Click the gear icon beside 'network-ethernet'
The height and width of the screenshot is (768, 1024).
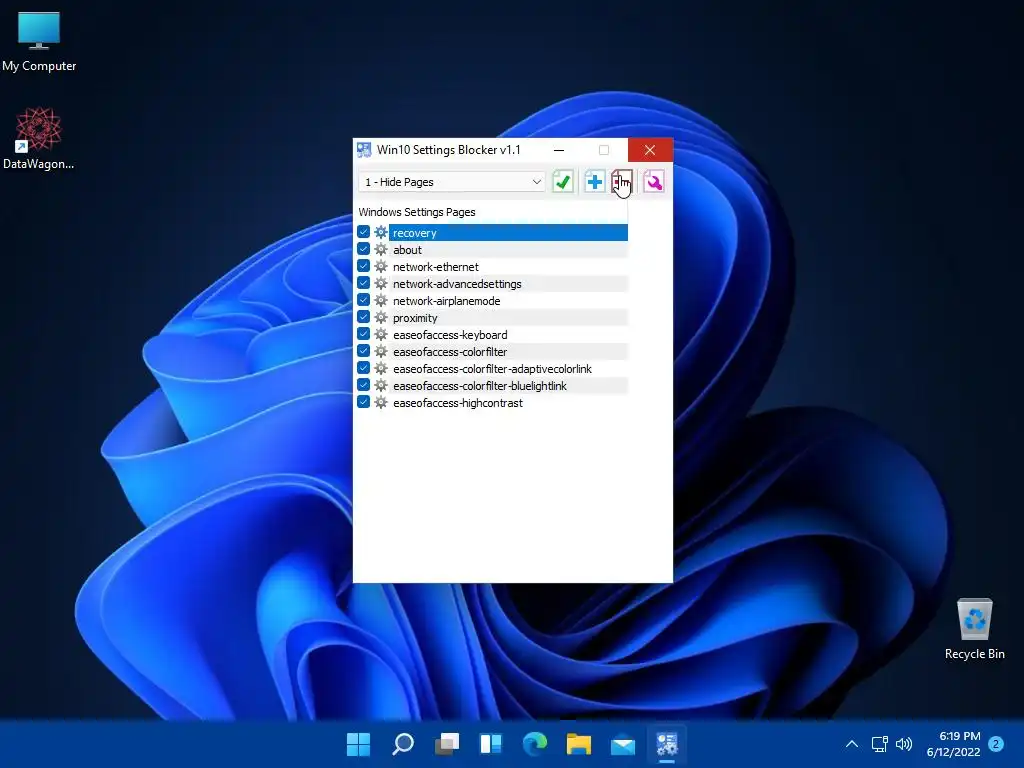pyautogui.click(x=381, y=266)
